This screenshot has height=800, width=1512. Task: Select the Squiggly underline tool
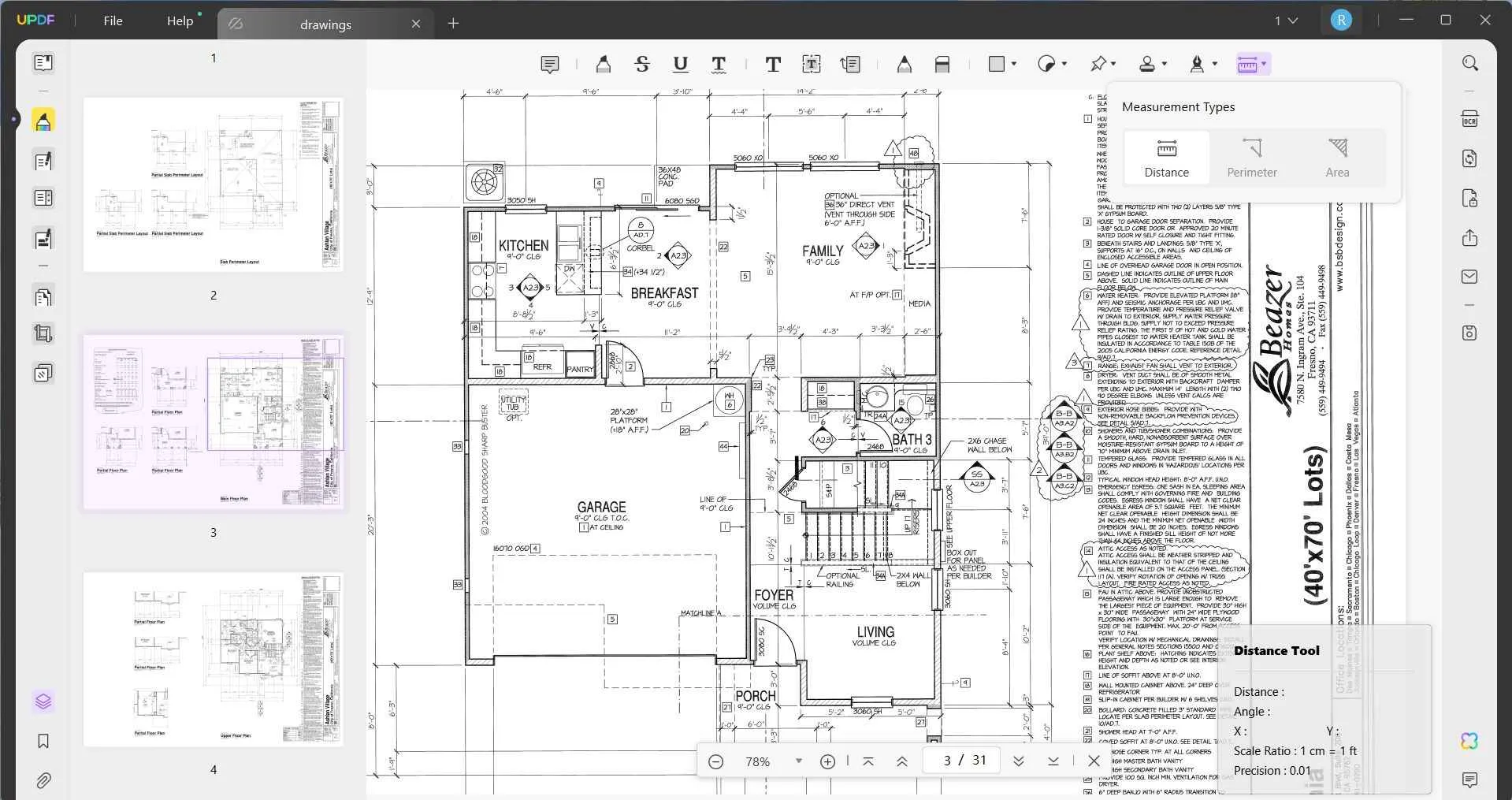pos(719,65)
